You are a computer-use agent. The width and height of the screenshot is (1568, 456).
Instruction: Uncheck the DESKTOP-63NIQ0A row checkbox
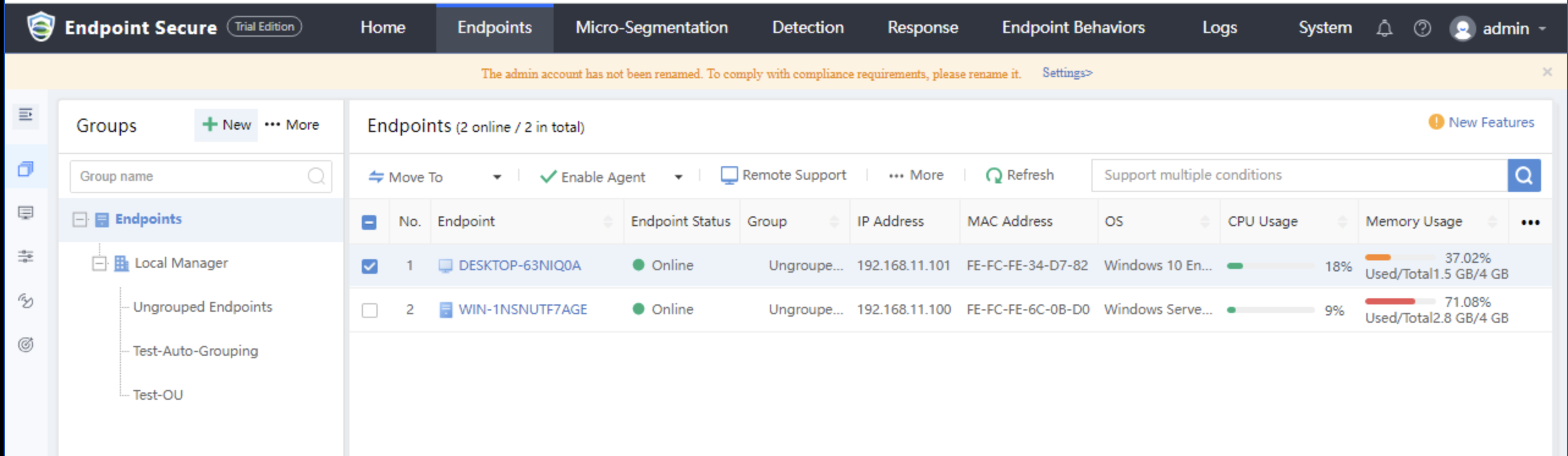[x=369, y=266]
